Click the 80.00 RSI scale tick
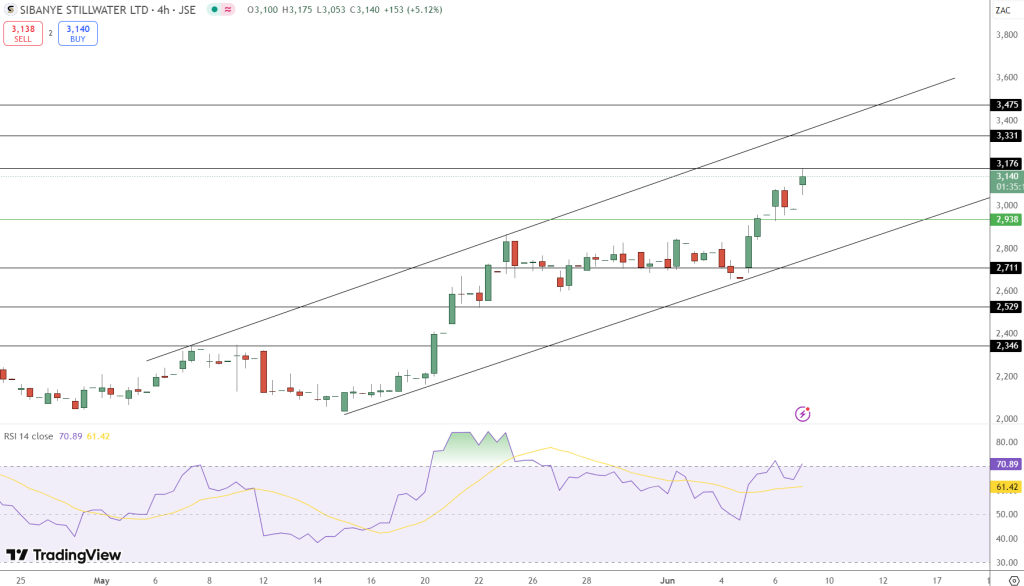Image resolution: width=1024 pixels, height=586 pixels. (x=1006, y=442)
